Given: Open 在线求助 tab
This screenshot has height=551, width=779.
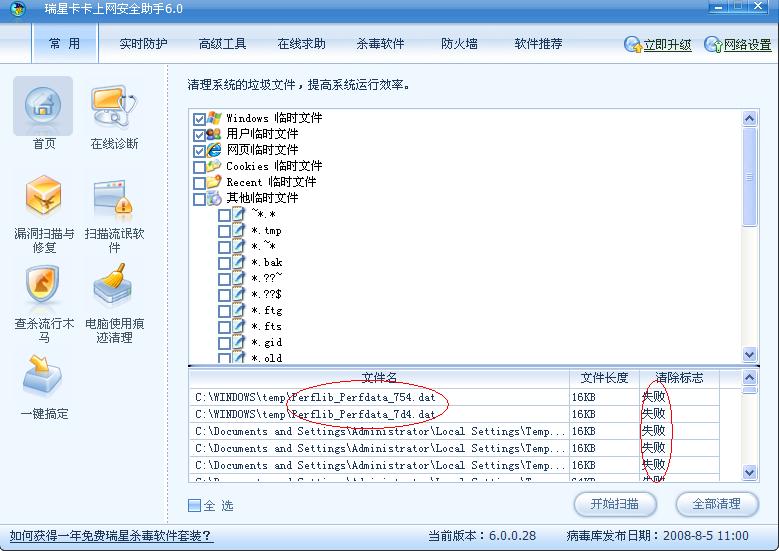Looking at the screenshot, I should pos(301,44).
